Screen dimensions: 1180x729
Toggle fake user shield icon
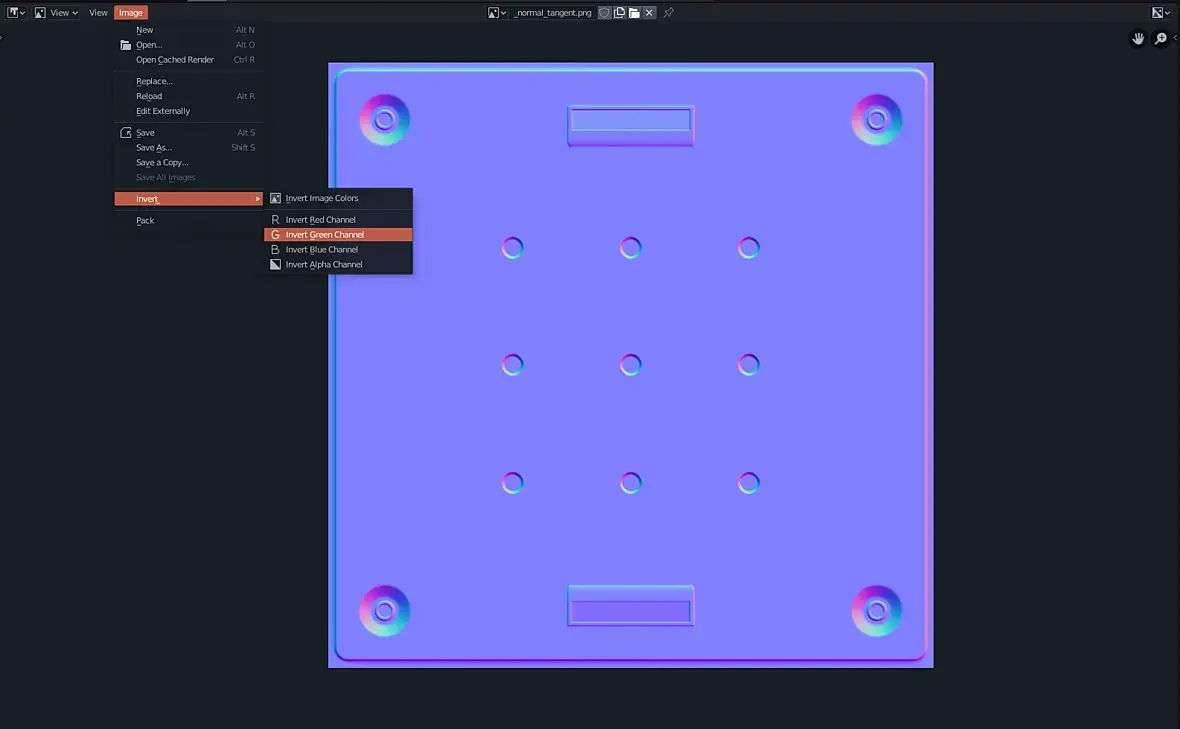pyautogui.click(x=604, y=13)
